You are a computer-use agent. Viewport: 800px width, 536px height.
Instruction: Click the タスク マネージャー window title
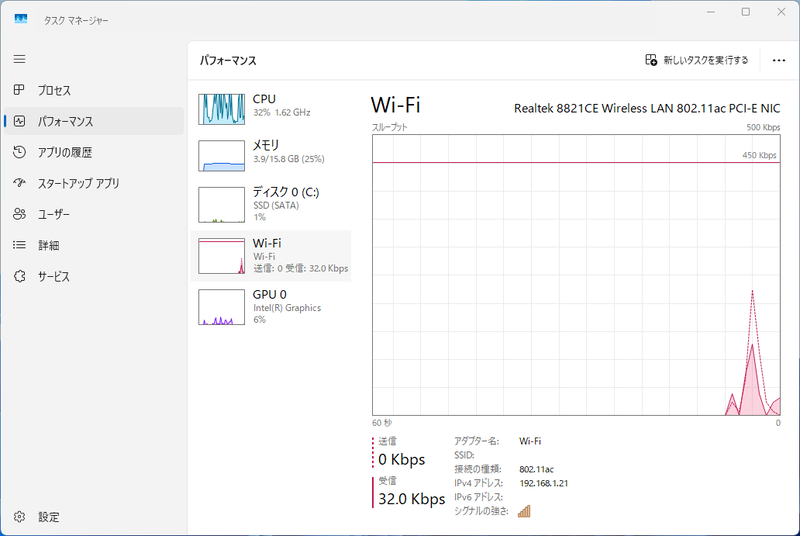click(76, 20)
